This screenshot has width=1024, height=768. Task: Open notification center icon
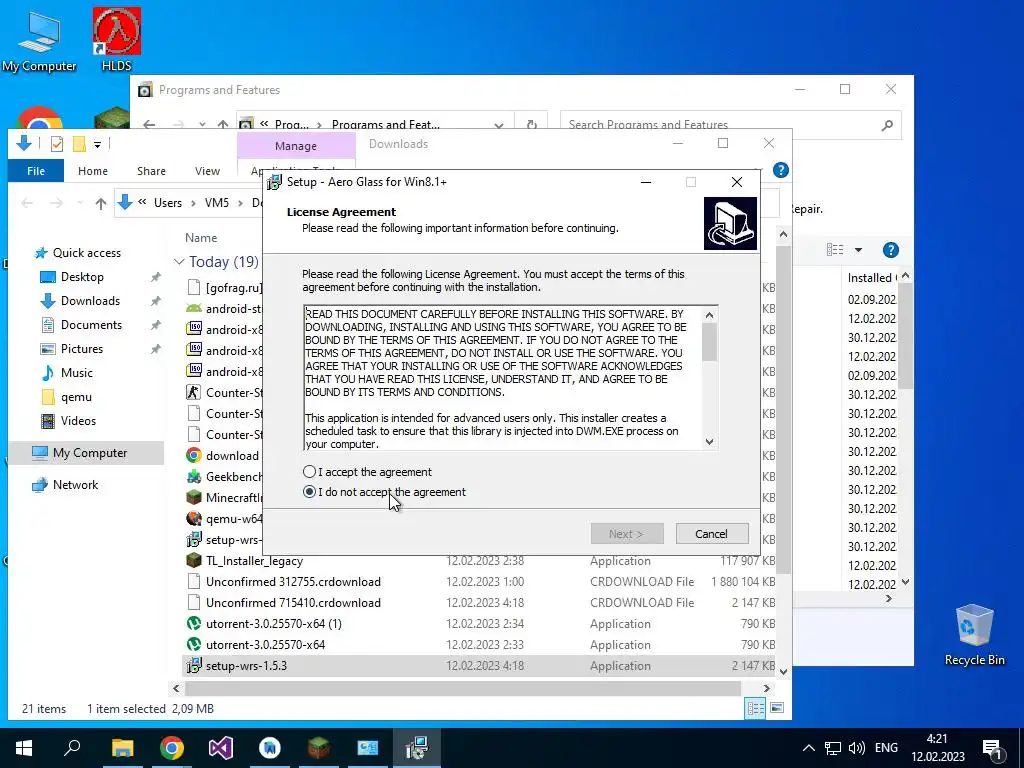pyautogui.click(x=993, y=748)
